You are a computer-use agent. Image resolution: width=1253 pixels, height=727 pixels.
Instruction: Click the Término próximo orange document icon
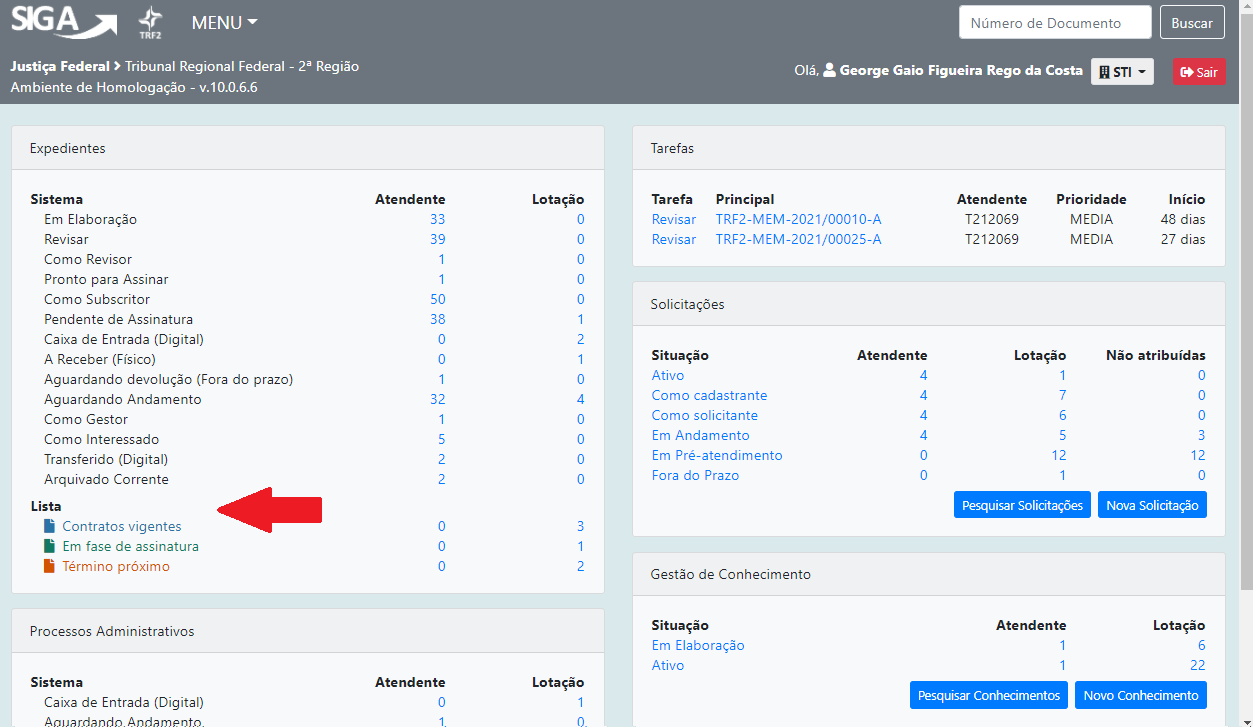50,566
